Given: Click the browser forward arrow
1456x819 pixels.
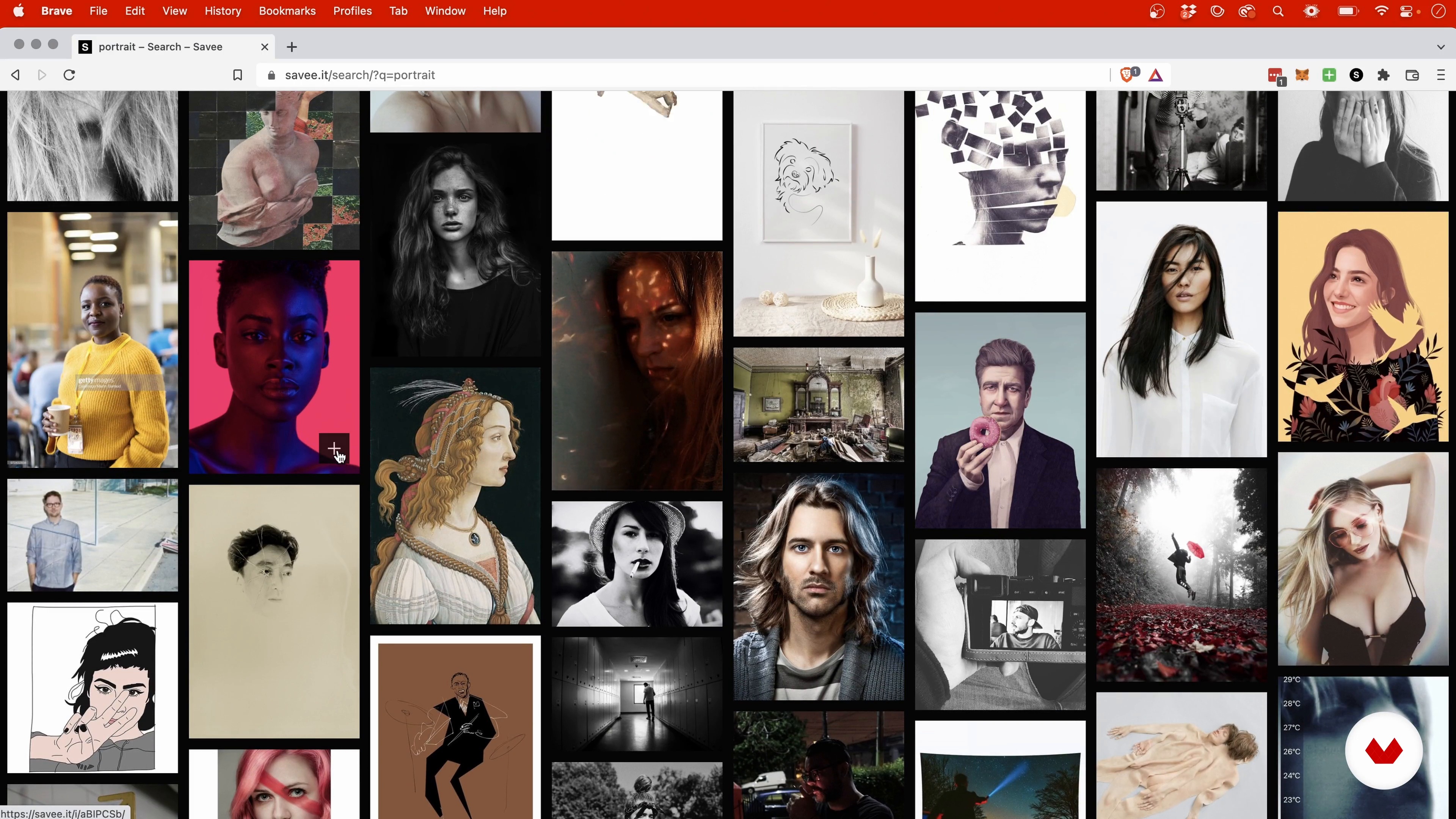Looking at the screenshot, I should tap(42, 75).
